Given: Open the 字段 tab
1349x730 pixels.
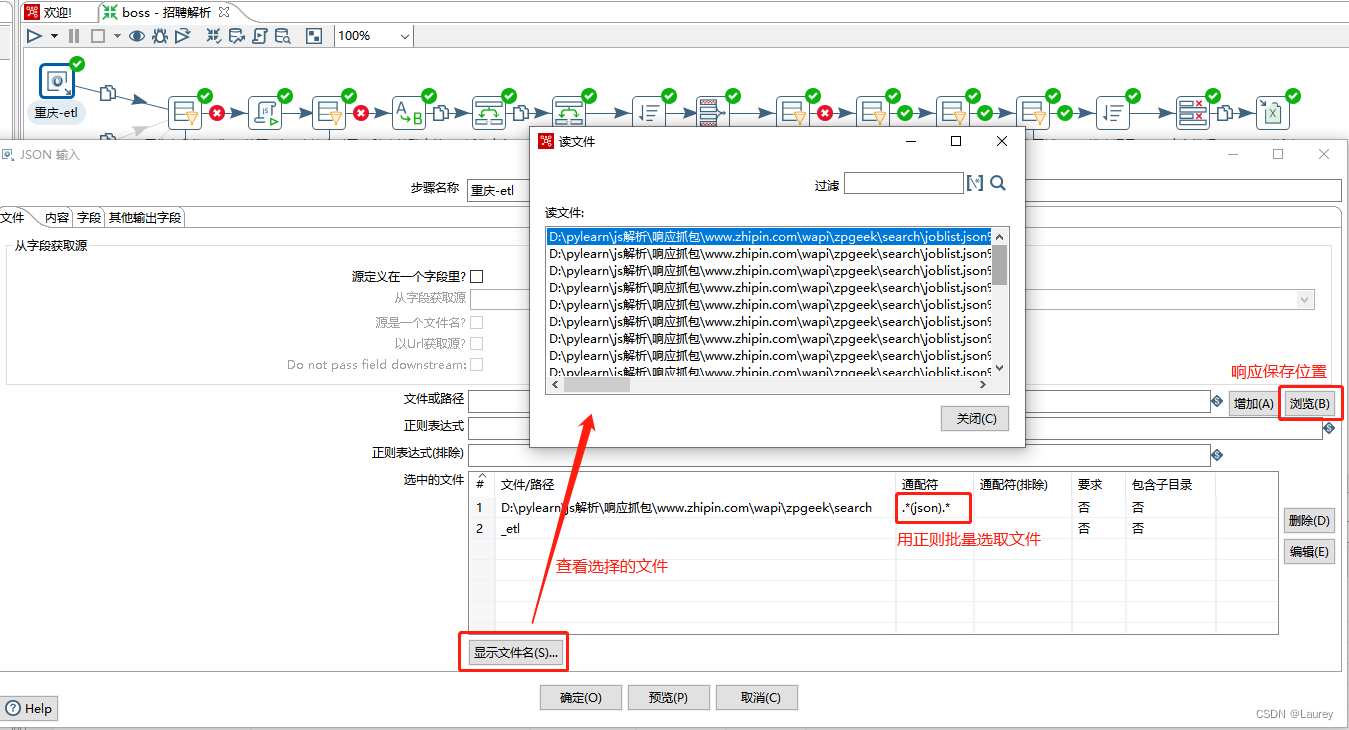Looking at the screenshot, I should (89, 218).
